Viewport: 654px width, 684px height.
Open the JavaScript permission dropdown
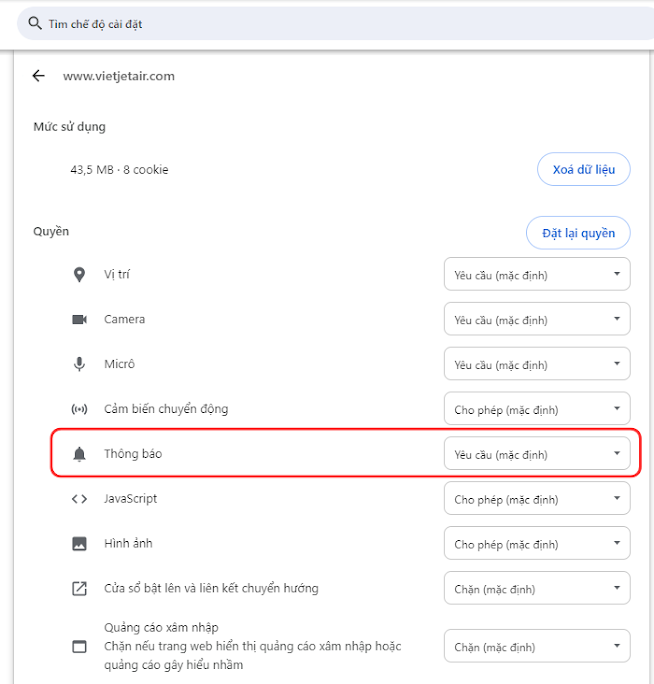coord(537,498)
